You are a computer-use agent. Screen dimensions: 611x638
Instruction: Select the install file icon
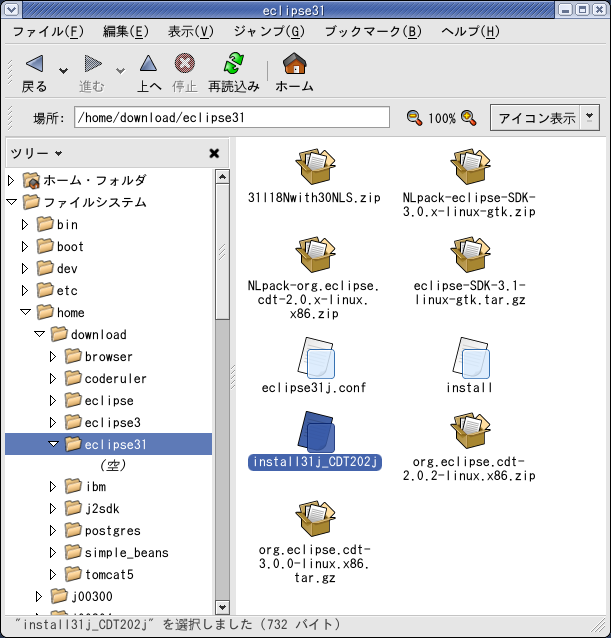click(471, 357)
